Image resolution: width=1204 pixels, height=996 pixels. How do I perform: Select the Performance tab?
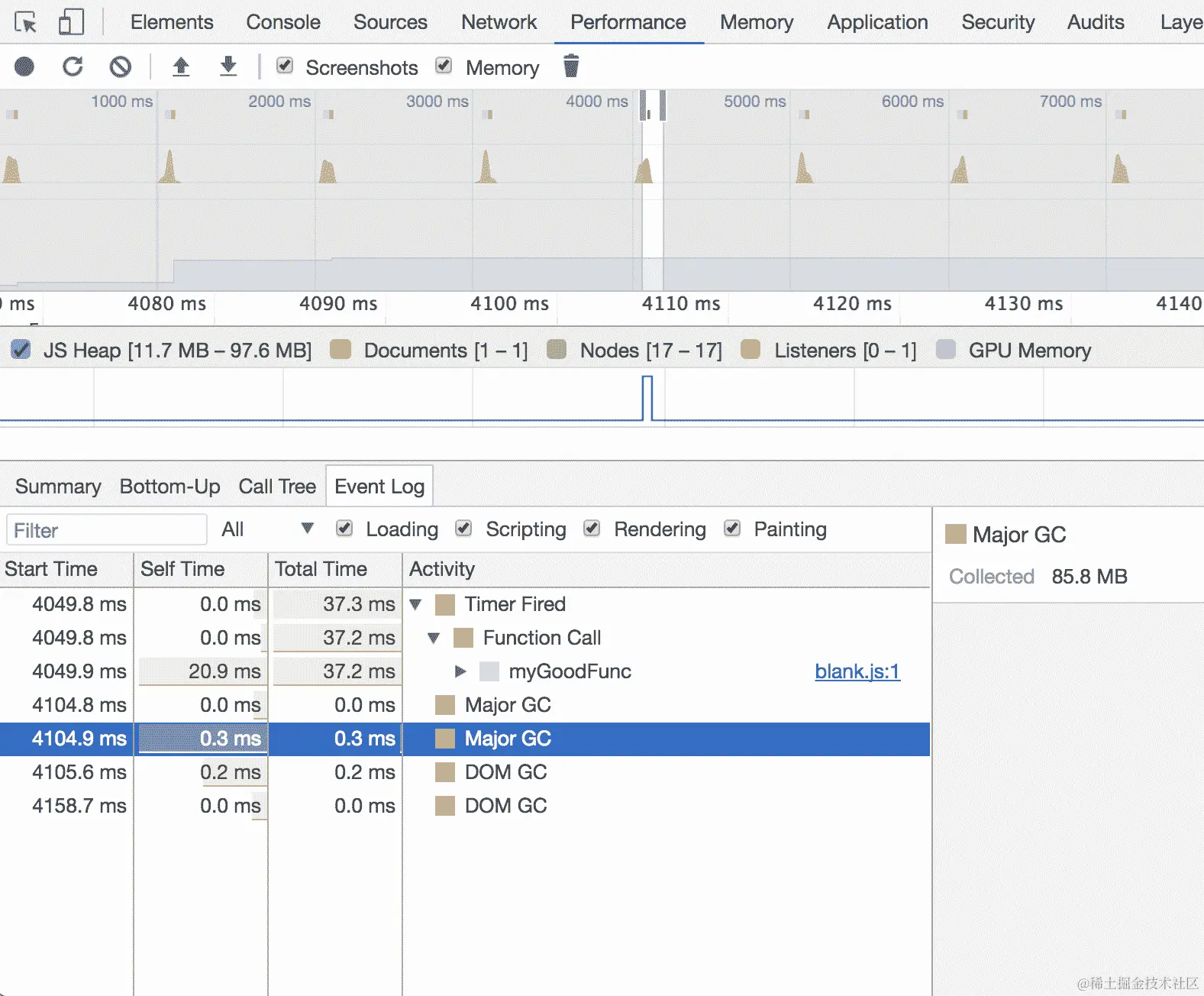628,22
